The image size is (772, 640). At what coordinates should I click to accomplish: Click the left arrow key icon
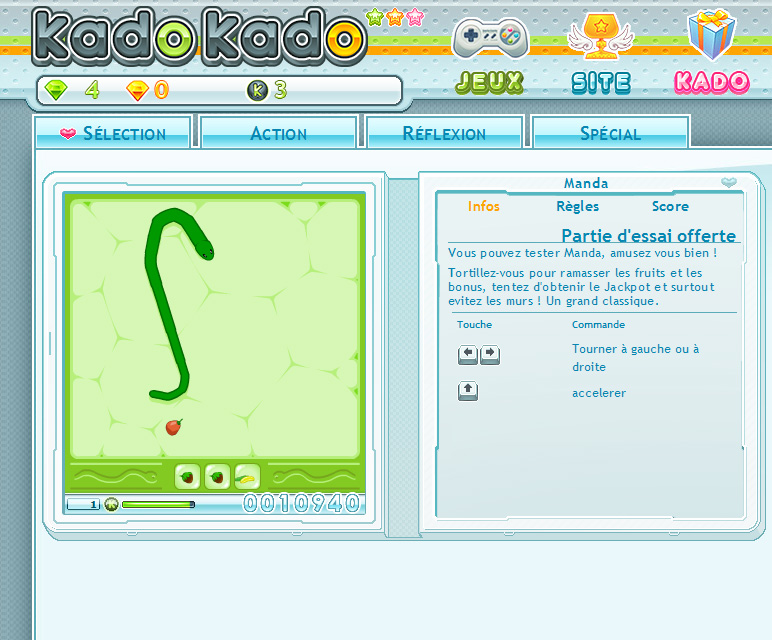(468, 355)
